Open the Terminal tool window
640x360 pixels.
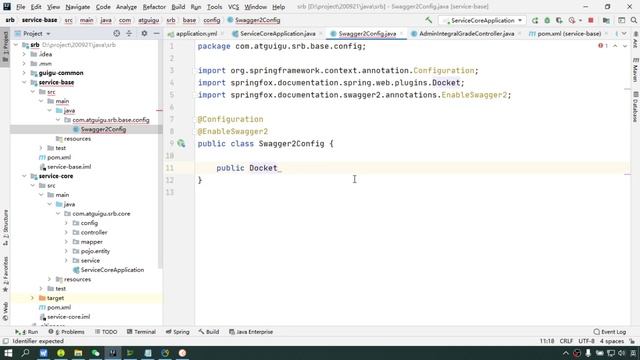[141, 332]
